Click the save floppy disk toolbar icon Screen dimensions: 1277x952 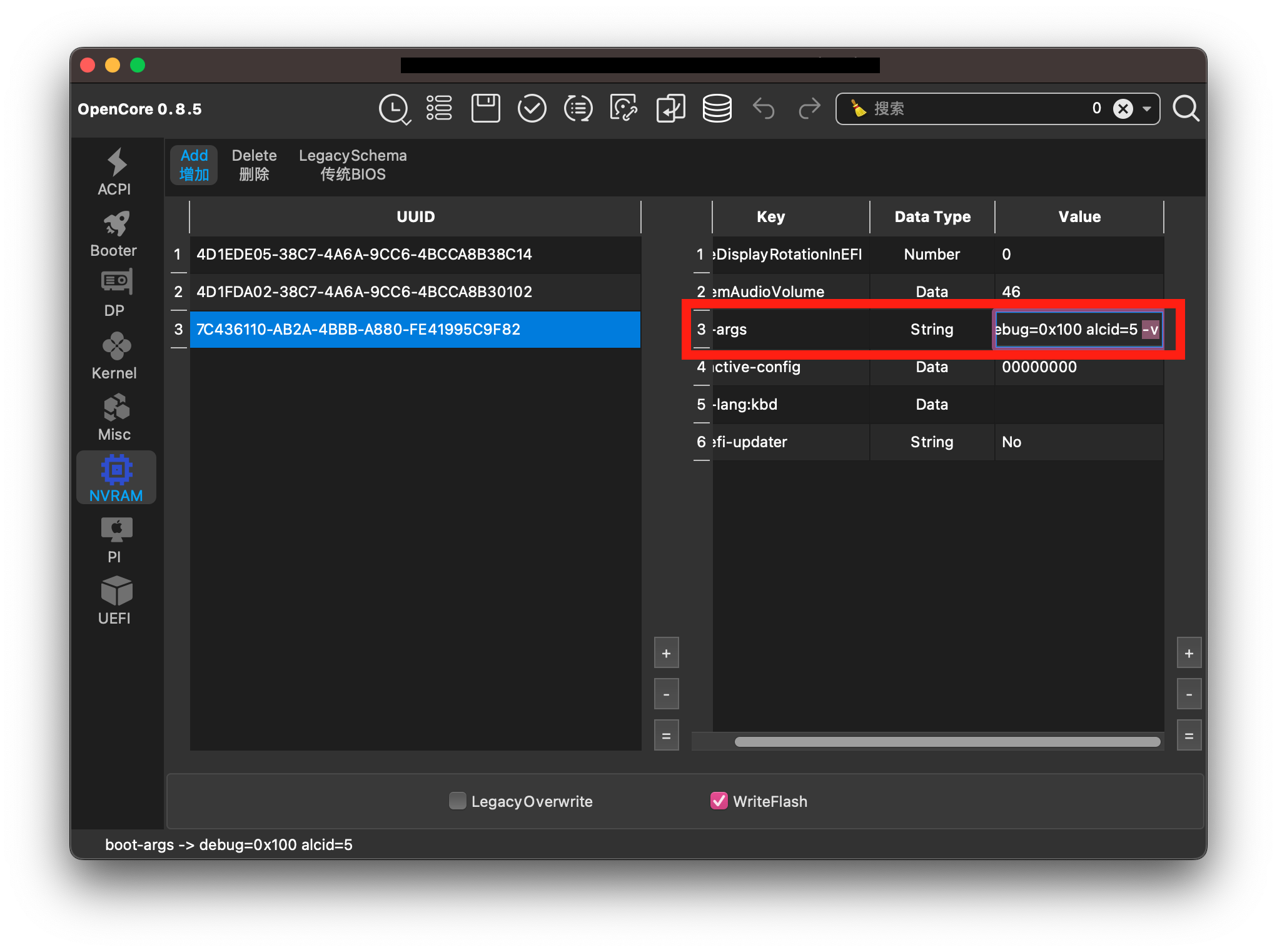[485, 109]
